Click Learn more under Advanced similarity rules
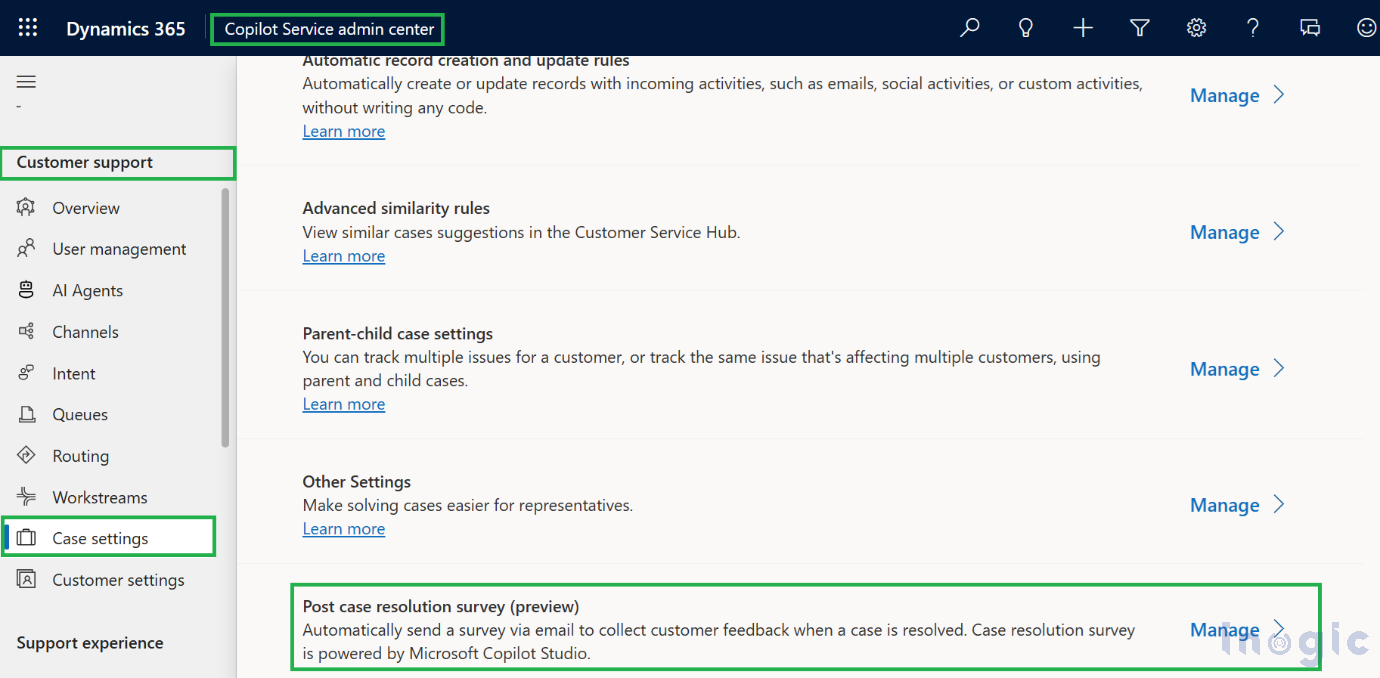 point(343,256)
